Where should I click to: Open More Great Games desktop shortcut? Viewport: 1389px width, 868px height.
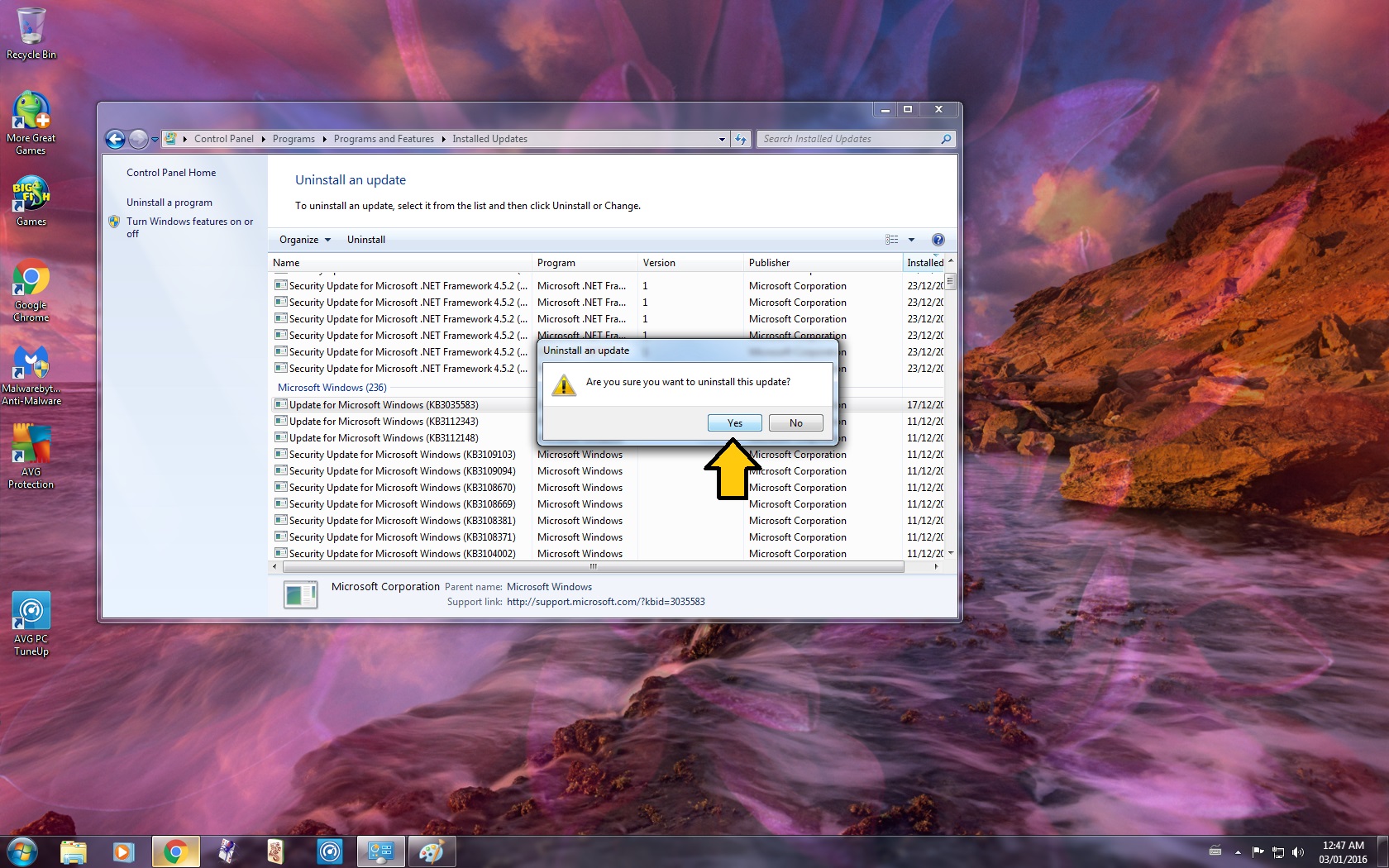tap(31, 122)
